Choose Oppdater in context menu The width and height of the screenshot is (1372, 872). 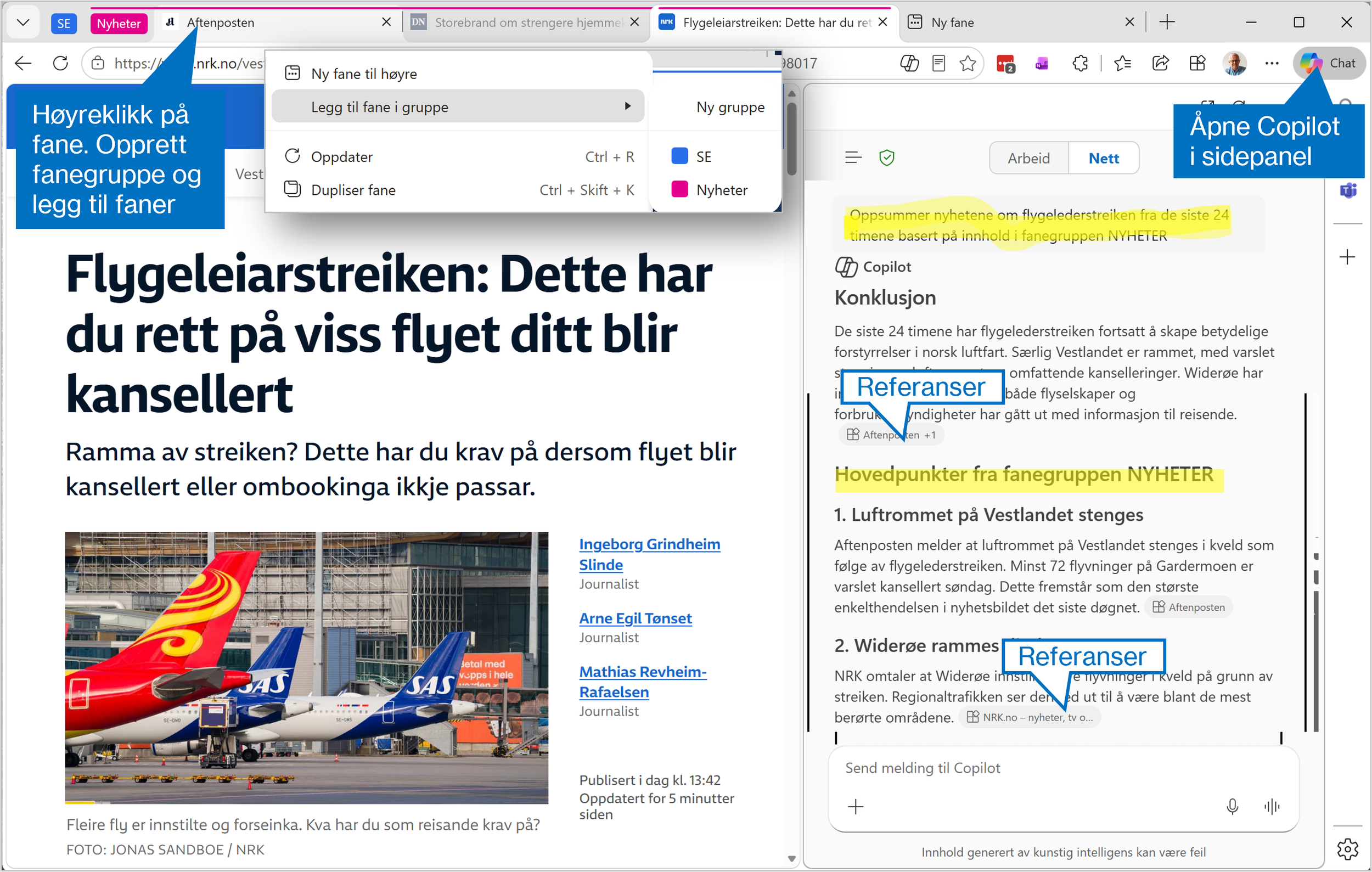(459, 156)
